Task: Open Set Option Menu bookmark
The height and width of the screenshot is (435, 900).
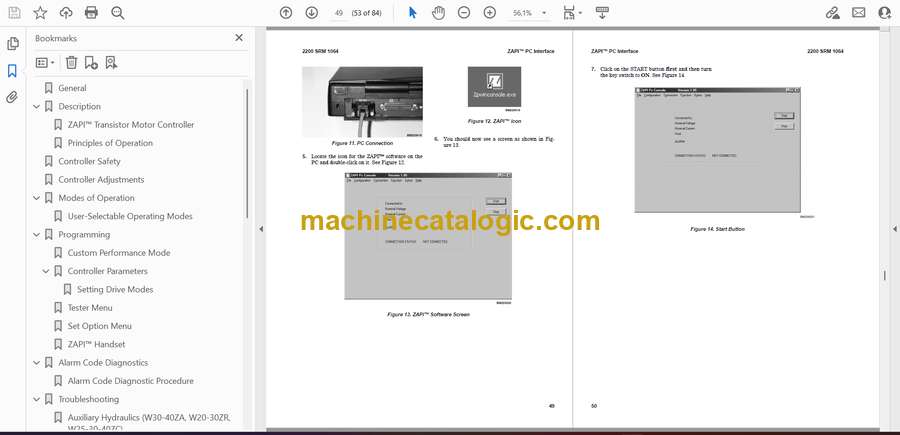Action: click(100, 326)
